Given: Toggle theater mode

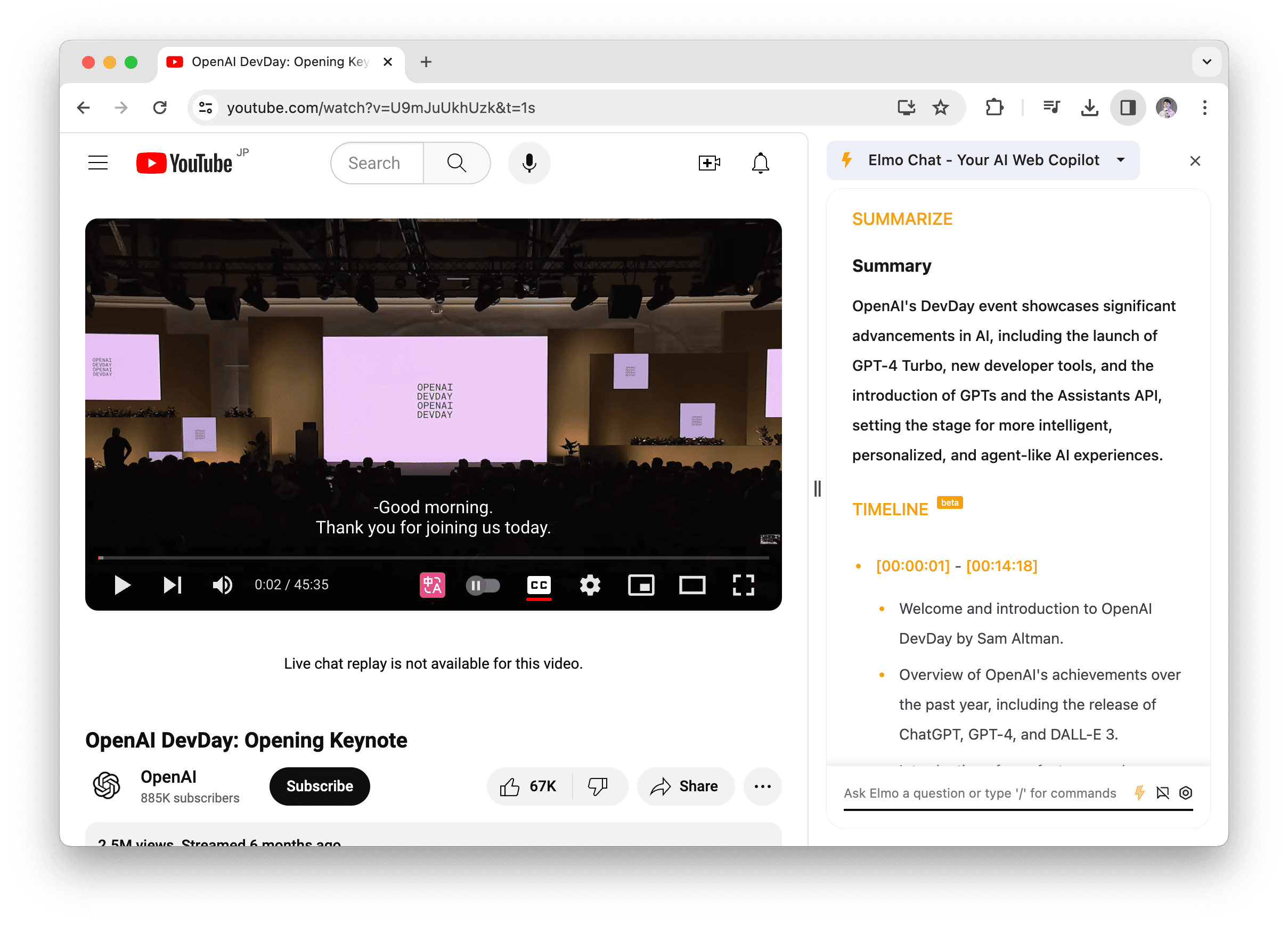Looking at the screenshot, I should click(692, 585).
